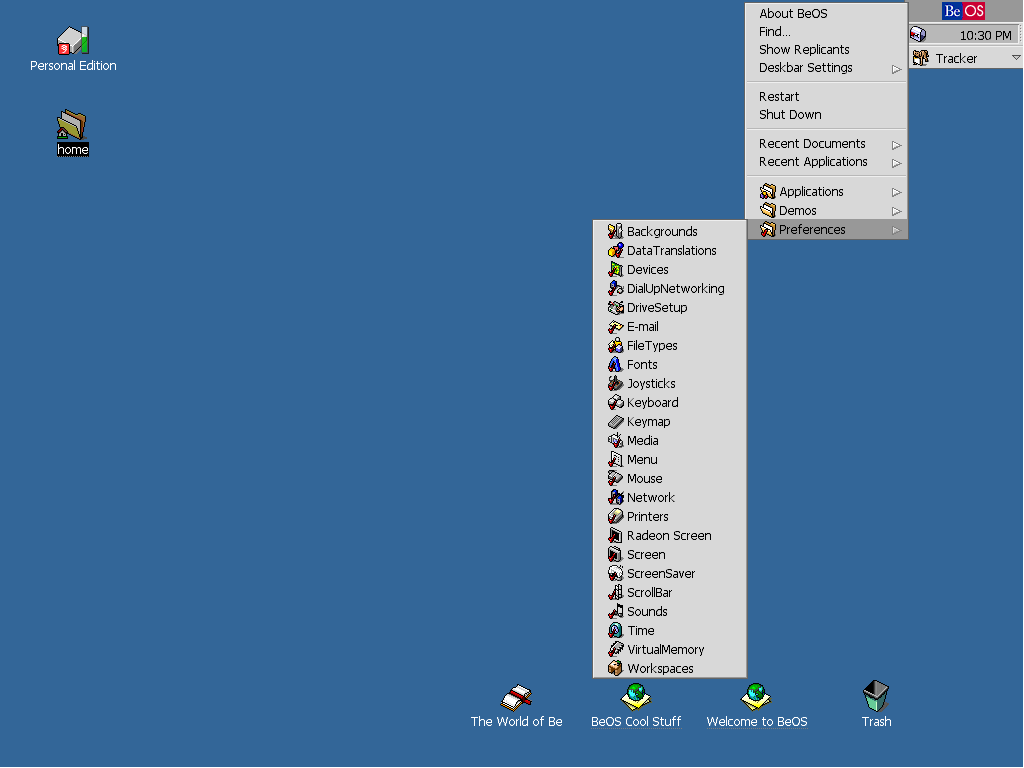Click the DataTranslations icon

point(615,250)
